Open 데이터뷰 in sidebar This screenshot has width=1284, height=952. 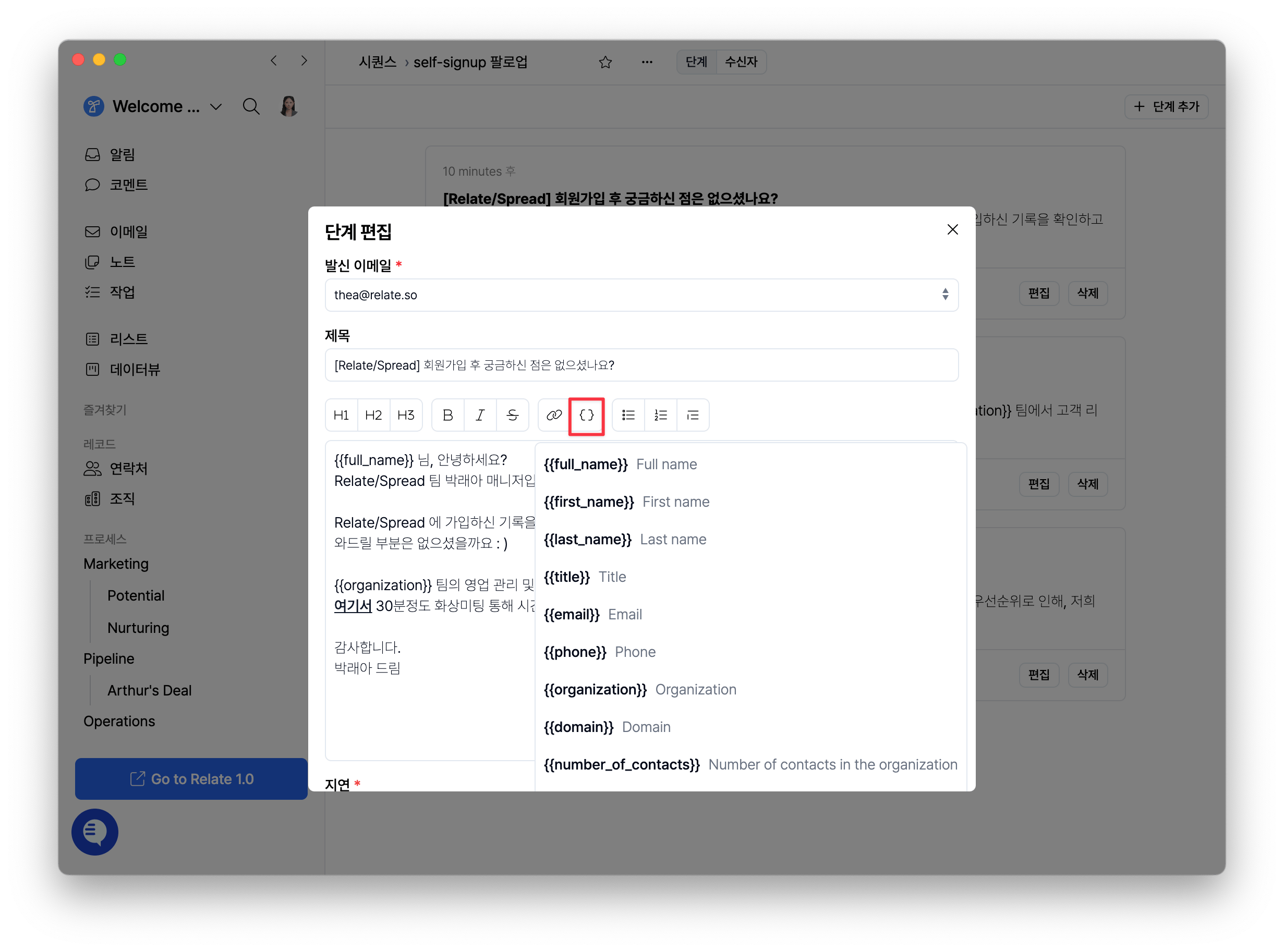pos(122,370)
